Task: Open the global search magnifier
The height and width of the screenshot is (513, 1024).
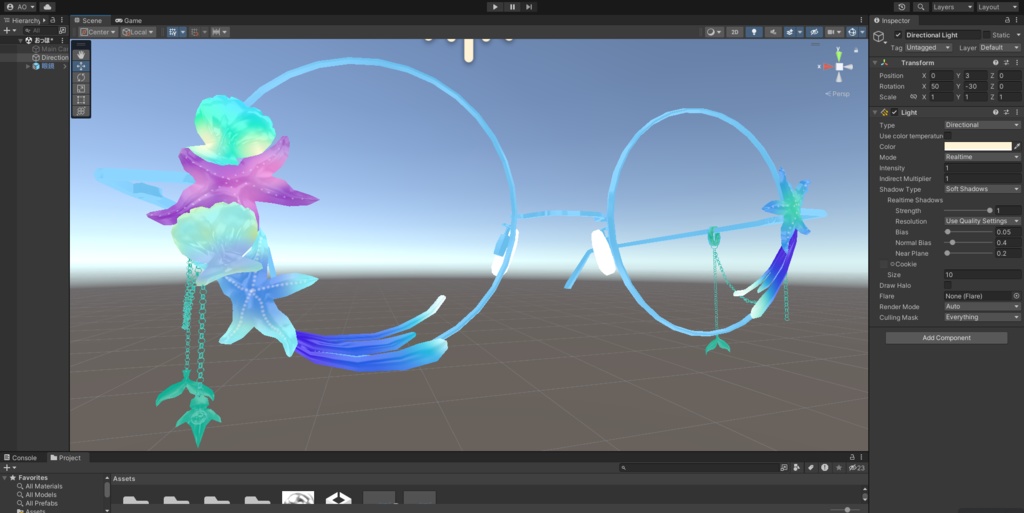Action: click(921, 7)
